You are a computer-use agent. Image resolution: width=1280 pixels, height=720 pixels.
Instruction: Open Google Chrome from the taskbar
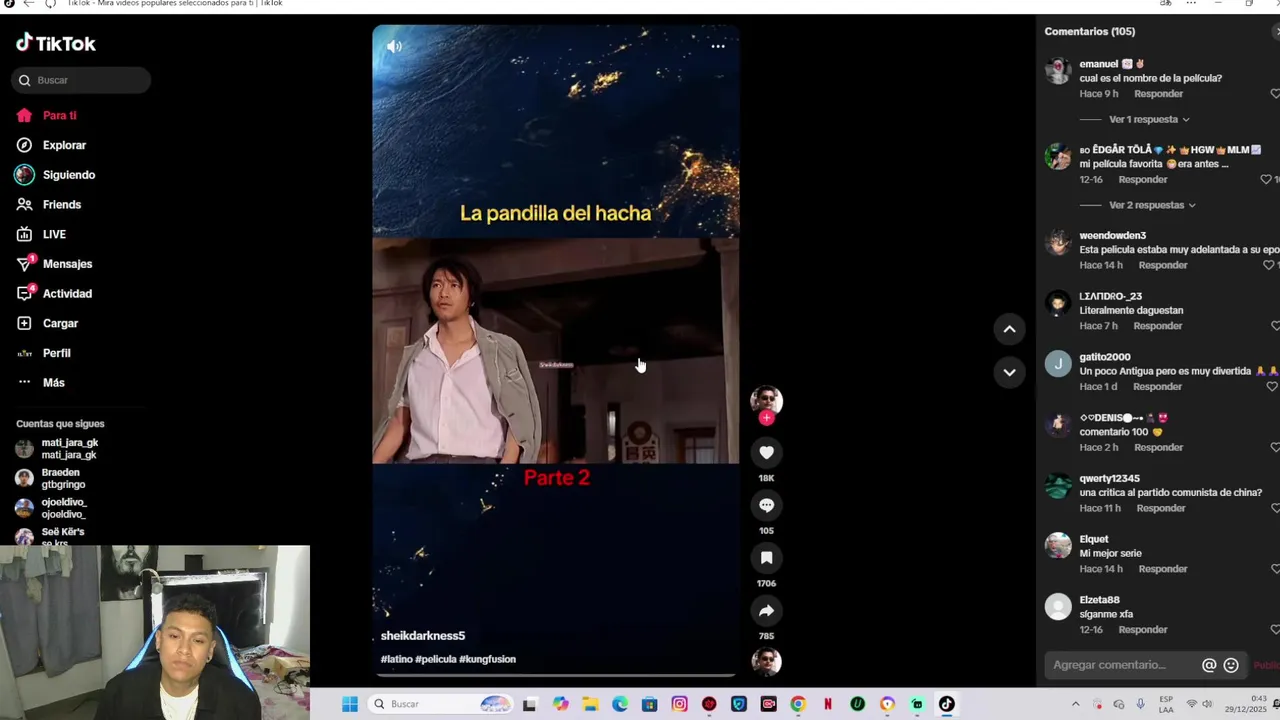tap(797, 704)
